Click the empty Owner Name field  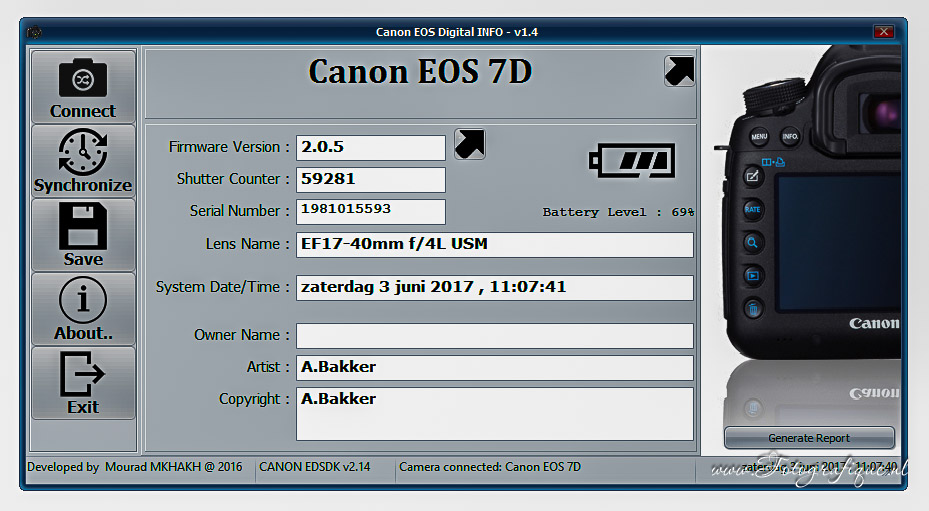tap(495, 336)
